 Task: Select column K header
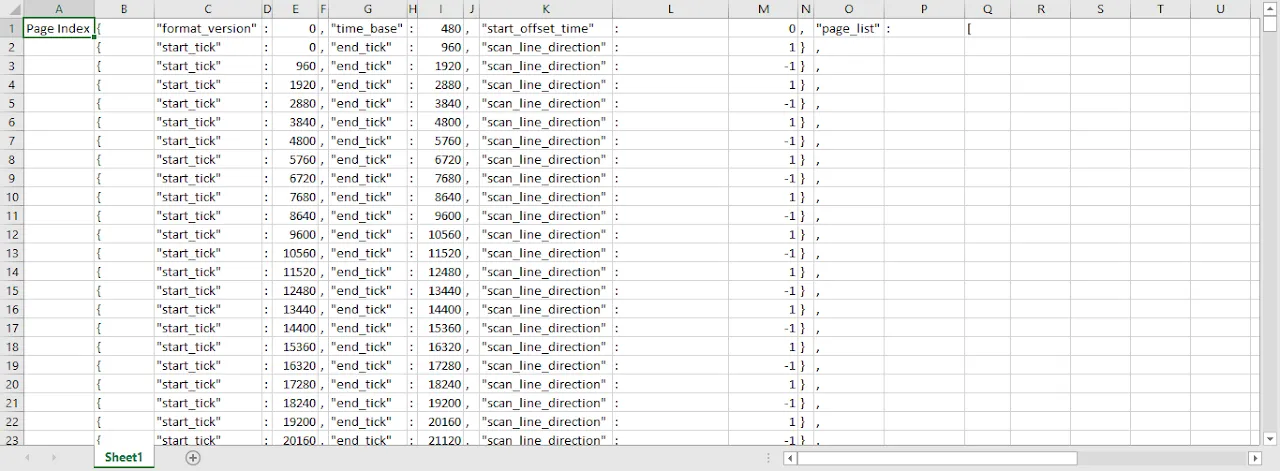click(546, 9)
